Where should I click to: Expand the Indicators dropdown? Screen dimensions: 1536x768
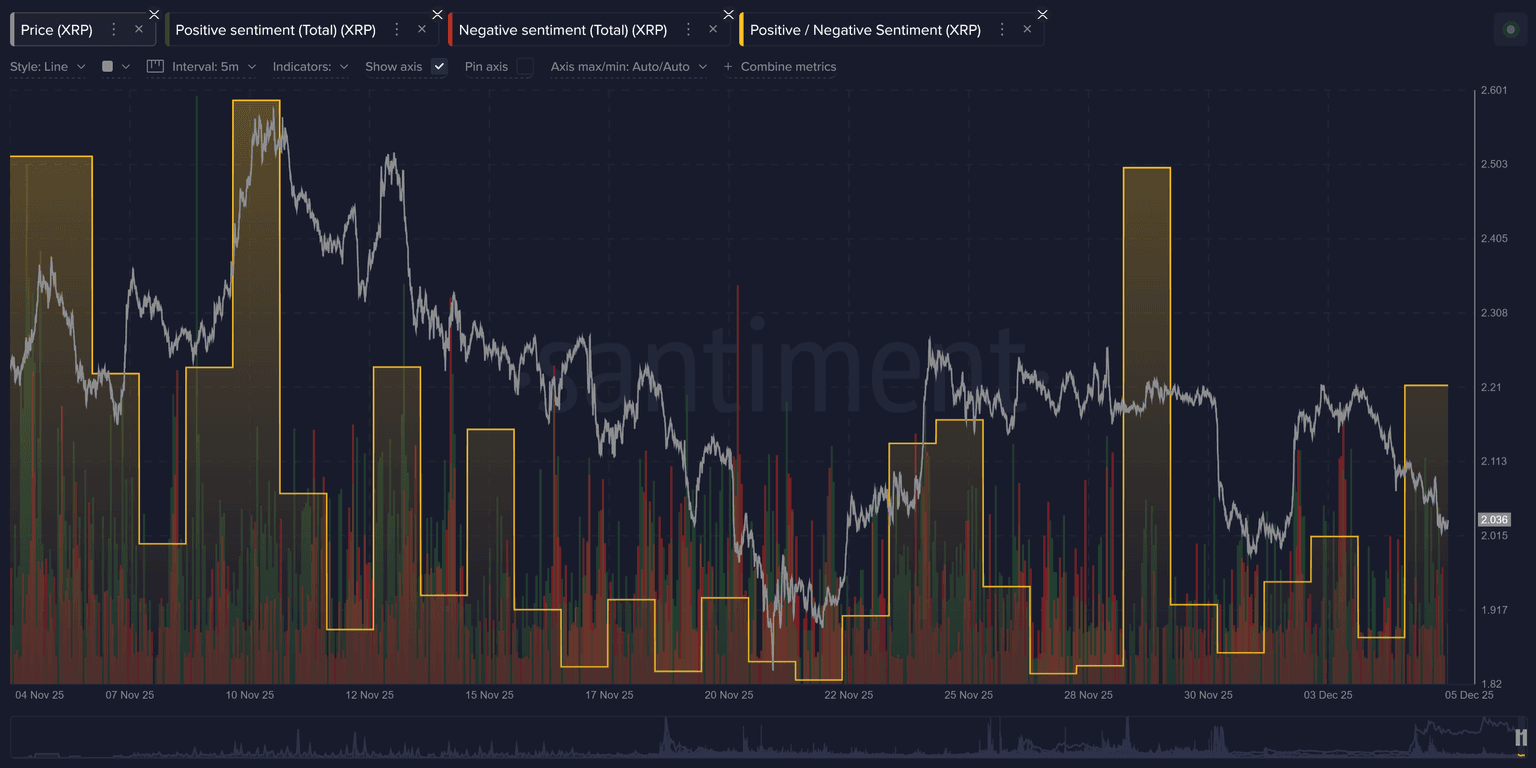pos(310,67)
